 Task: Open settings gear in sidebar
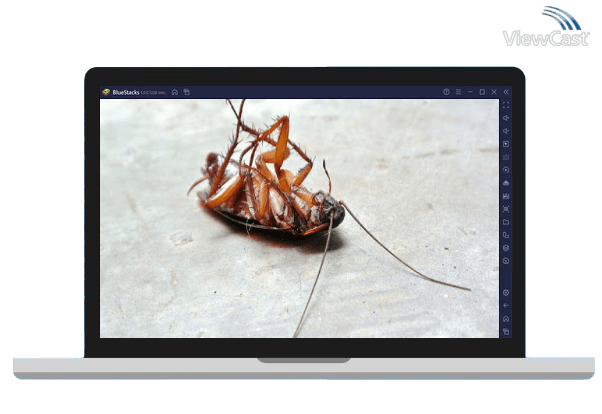click(506, 293)
